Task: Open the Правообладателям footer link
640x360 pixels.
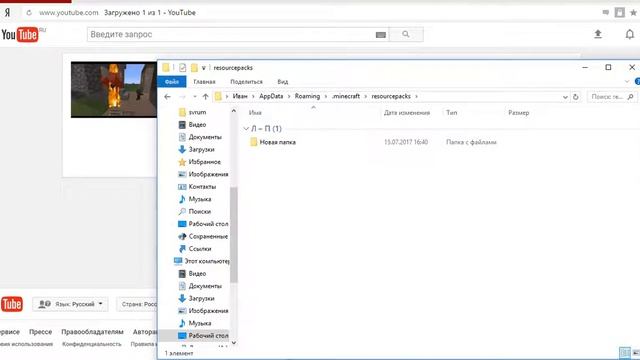Action: coord(92,332)
